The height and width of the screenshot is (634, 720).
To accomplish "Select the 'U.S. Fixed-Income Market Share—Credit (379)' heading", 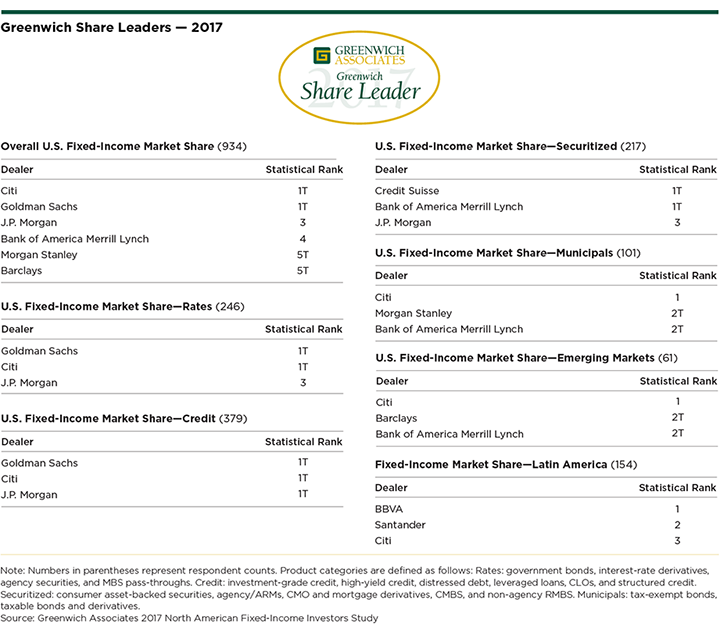I will tap(124, 419).
